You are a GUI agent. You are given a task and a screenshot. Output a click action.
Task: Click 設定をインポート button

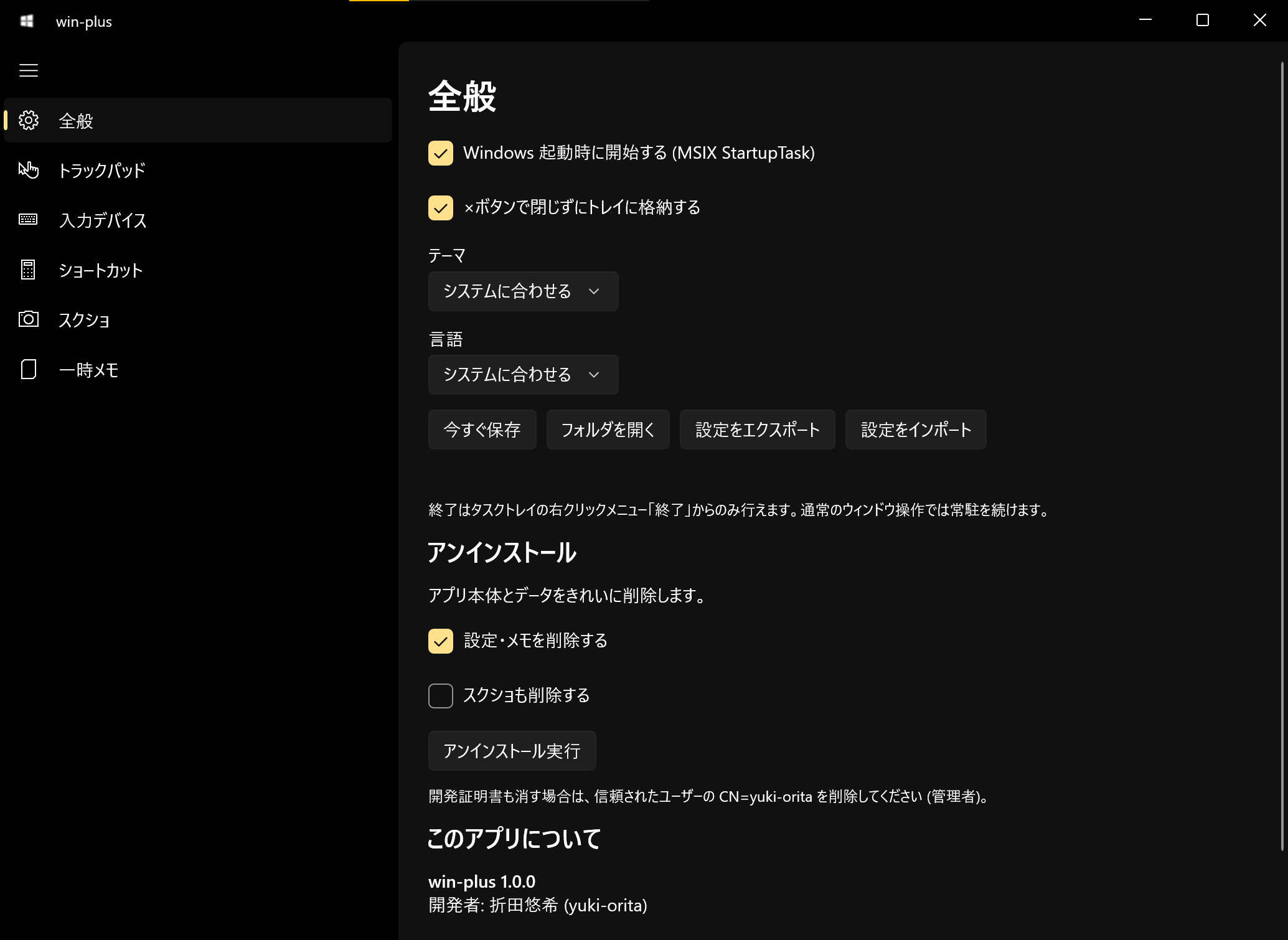[916, 430]
